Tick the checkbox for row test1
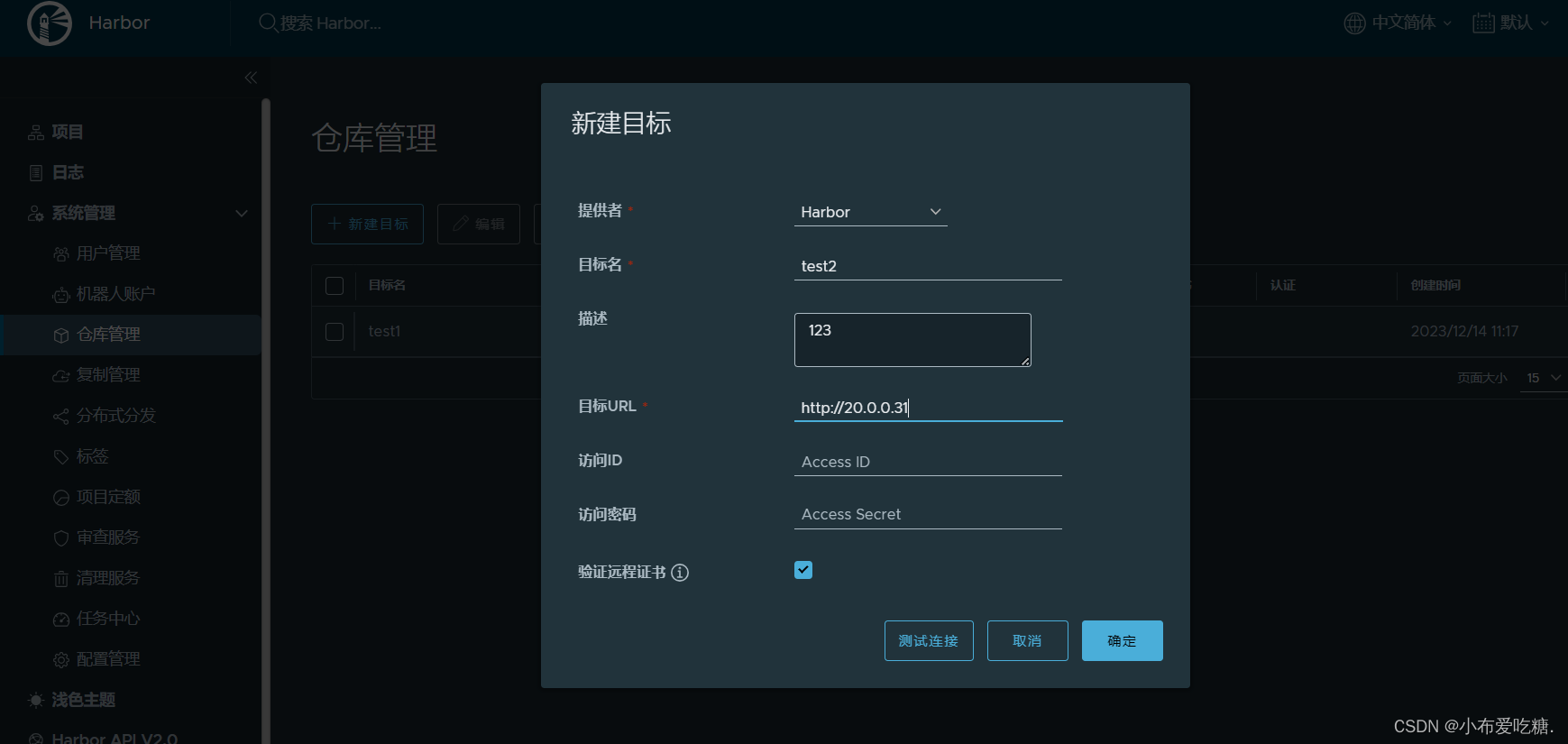 335,332
